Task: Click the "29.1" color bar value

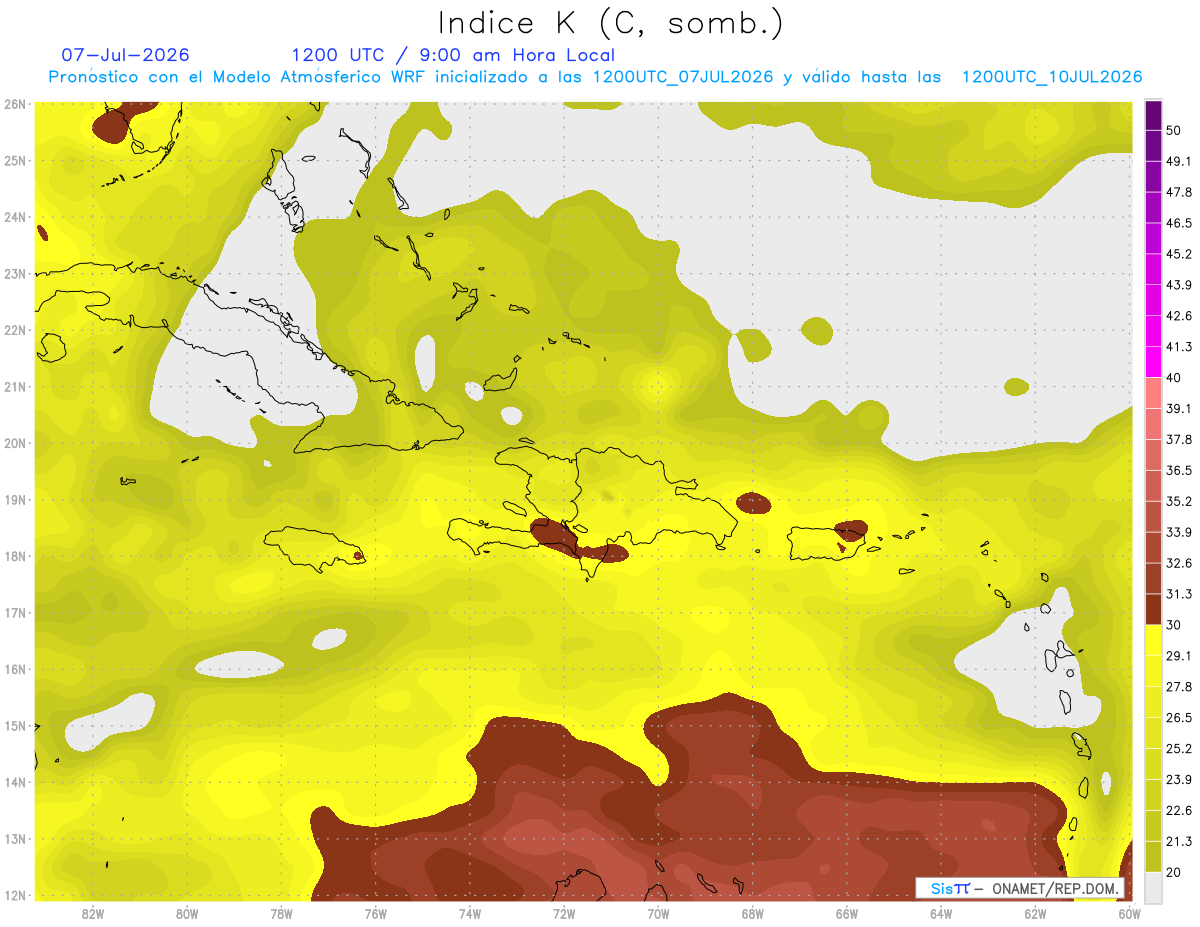Action: pos(1179,655)
